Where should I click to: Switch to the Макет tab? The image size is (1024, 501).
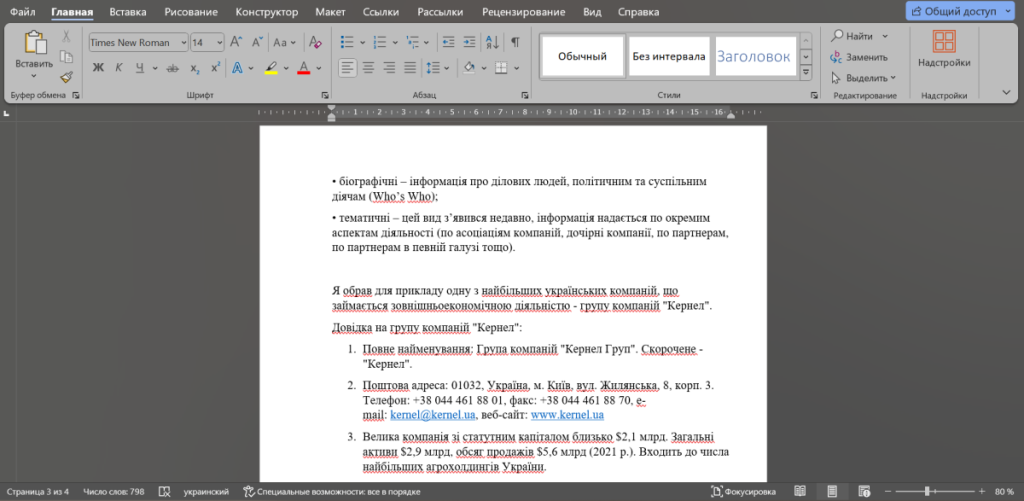click(x=330, y=12)
